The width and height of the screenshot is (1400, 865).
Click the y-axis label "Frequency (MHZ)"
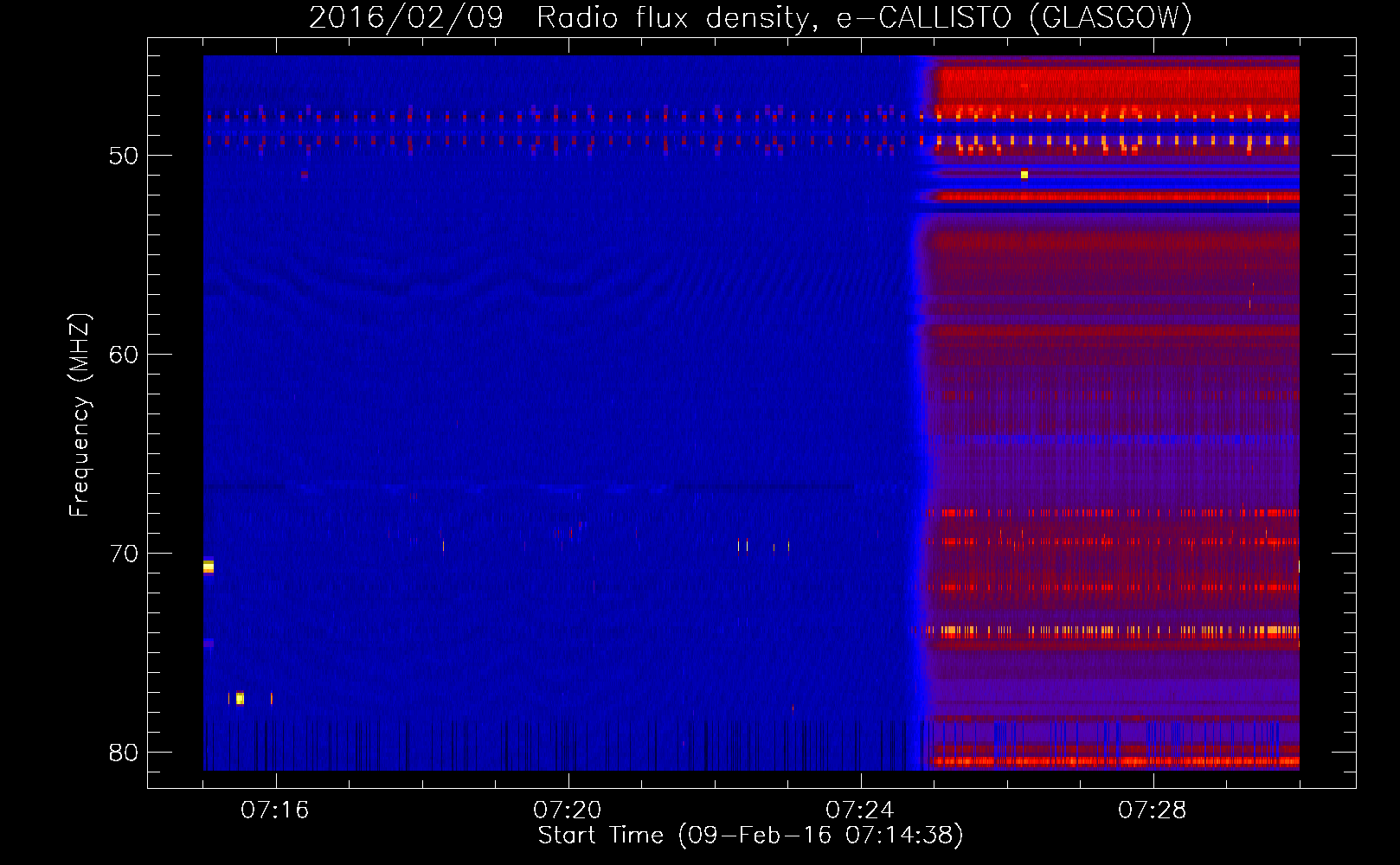(x=80, y=415)
